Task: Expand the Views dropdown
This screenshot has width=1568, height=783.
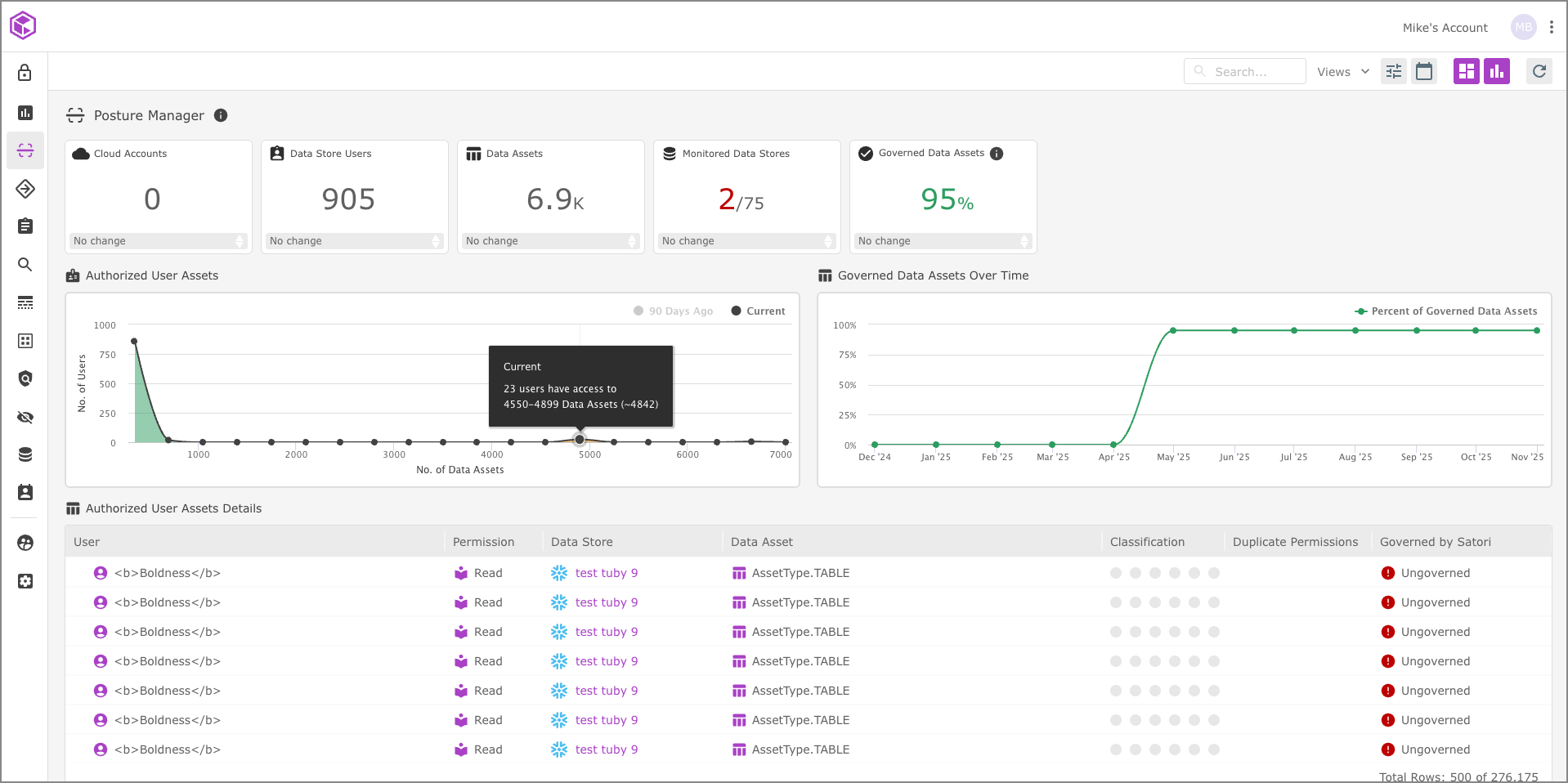Action: [x=1342, y=72]
